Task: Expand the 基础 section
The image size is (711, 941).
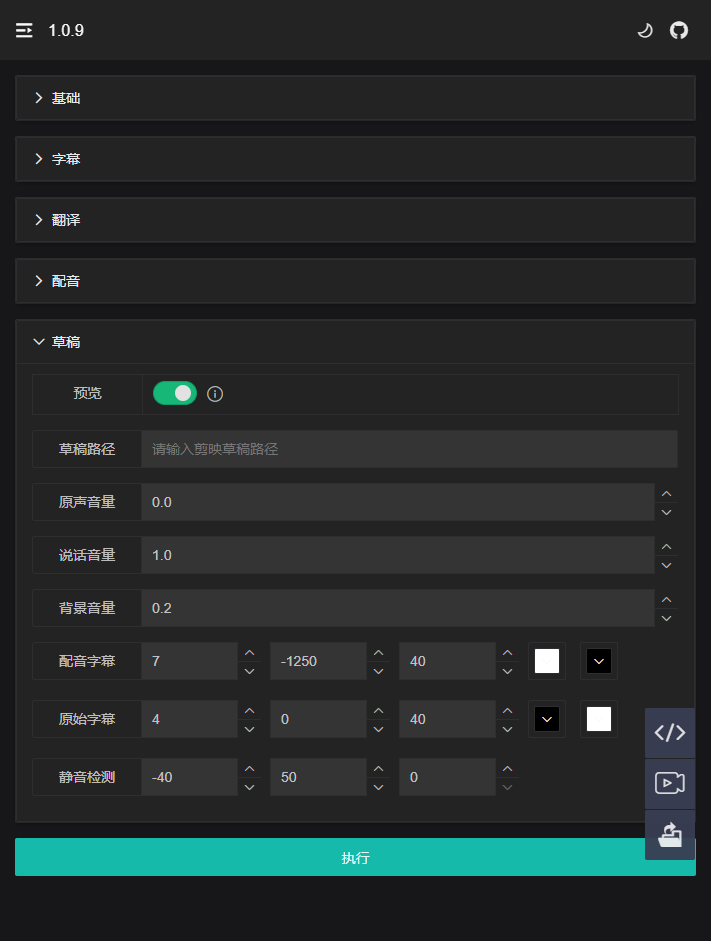Action: tap(355, 98)
